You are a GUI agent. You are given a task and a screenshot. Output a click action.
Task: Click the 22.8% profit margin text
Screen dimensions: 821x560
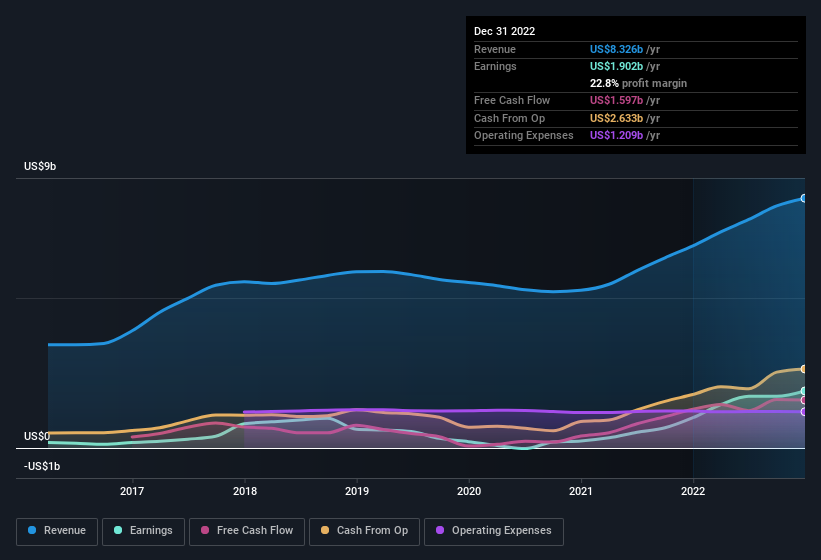[x=638, y=83]
